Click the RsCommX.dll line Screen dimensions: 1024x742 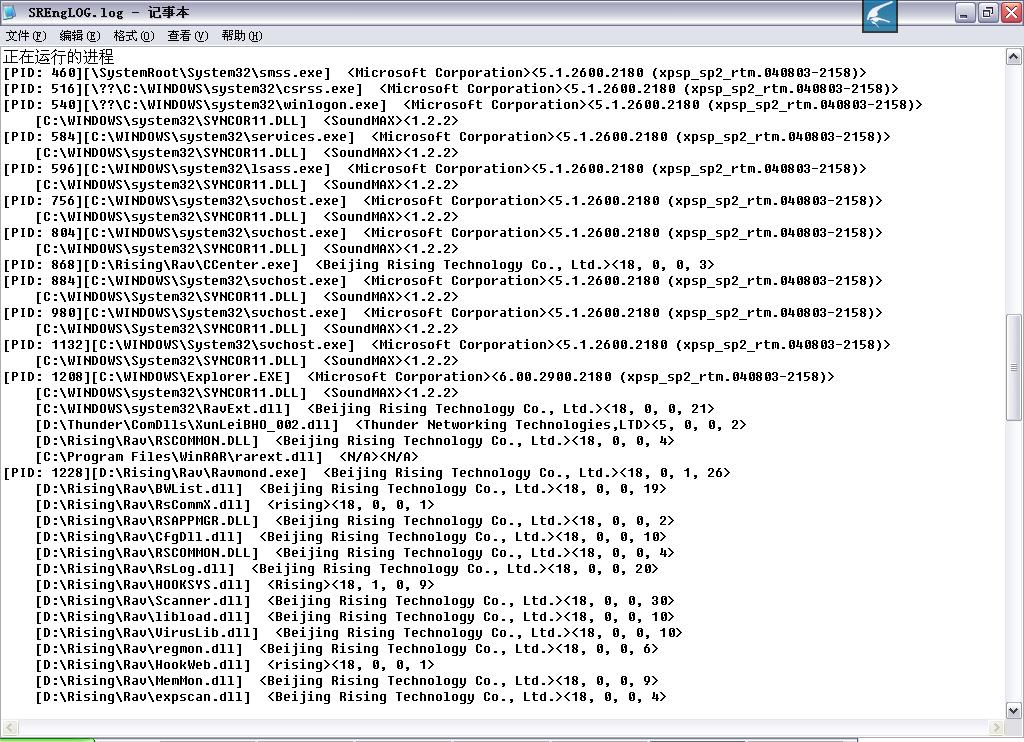(x=235, y=505)
